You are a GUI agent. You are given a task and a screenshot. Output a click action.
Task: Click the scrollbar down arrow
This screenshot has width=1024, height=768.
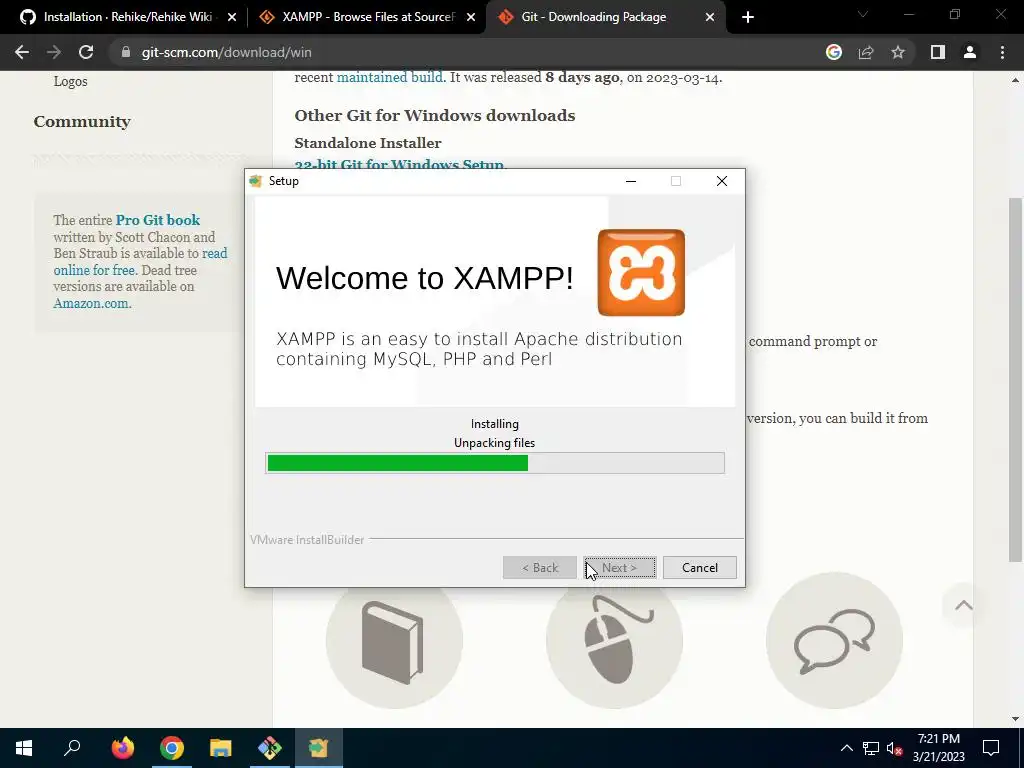coord(1015,719)
